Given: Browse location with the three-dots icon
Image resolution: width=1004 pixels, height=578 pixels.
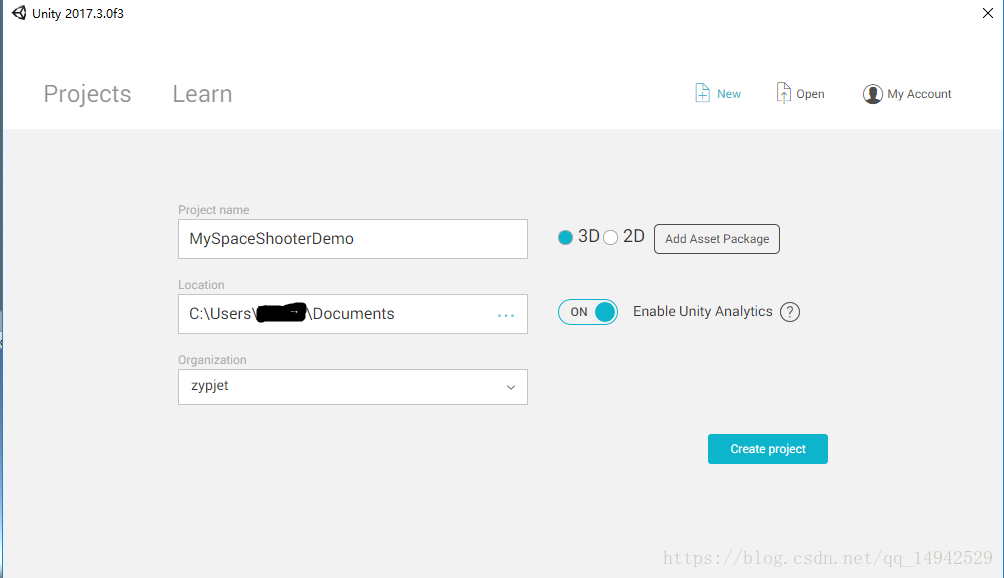Looking at the screenshot, I should click(x=506, y=316).
